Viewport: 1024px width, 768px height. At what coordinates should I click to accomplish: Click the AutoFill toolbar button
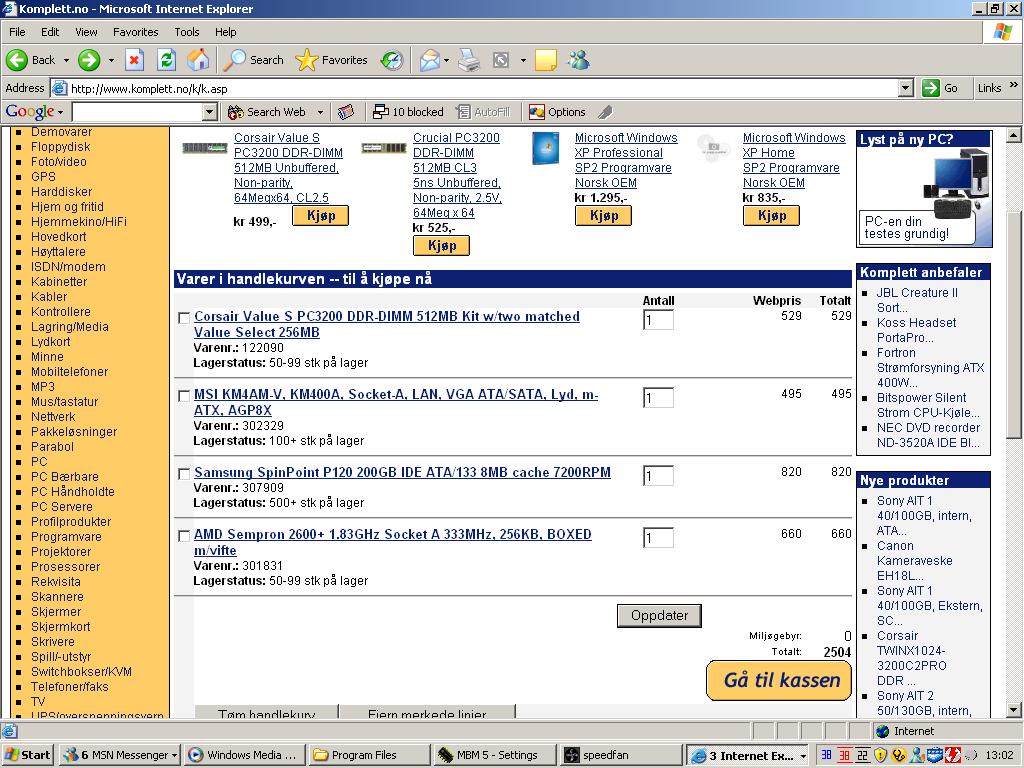(483, 112)
